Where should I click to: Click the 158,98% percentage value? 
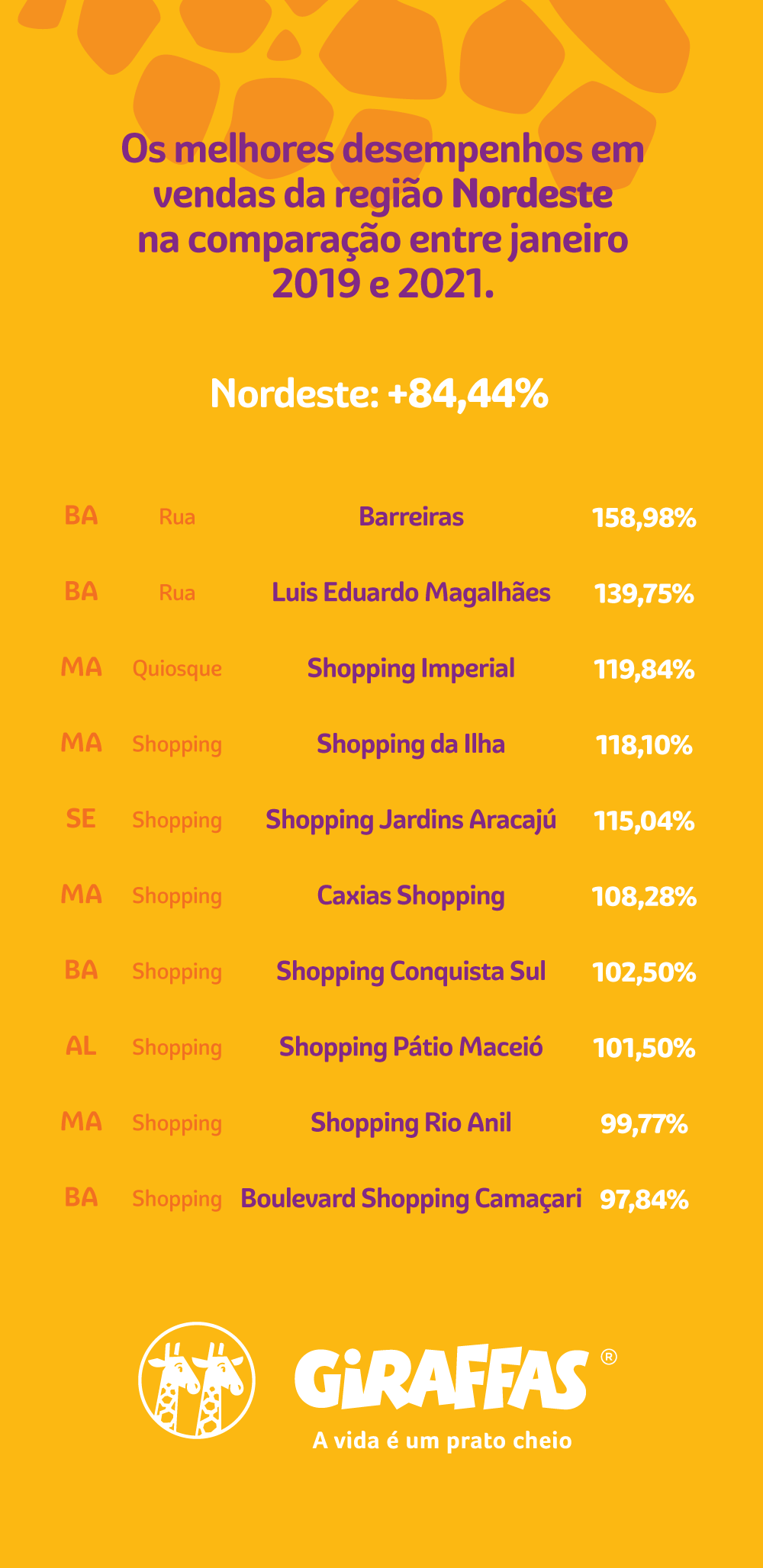click(x=645, y=519)
